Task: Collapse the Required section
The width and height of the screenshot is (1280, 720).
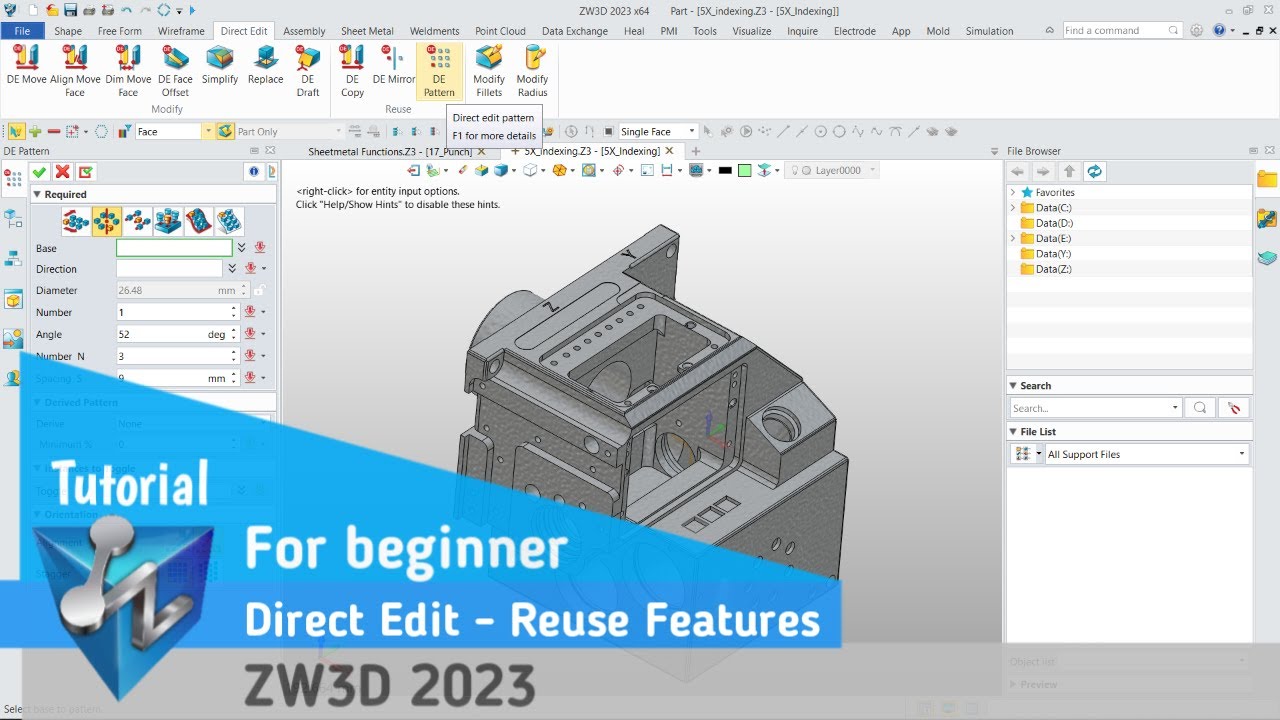Action: click(x=37, y=194)
